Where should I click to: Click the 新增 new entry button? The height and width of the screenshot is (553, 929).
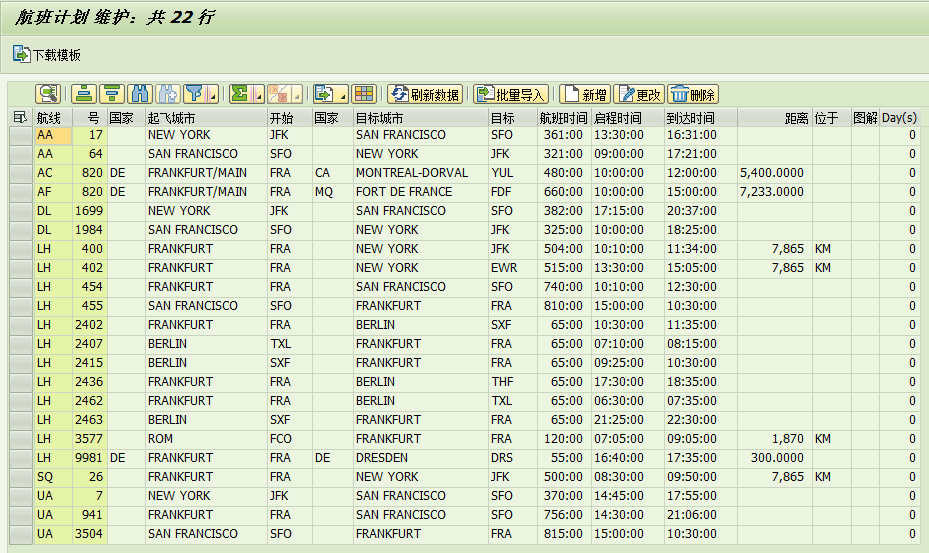click(x=585, y=94)
